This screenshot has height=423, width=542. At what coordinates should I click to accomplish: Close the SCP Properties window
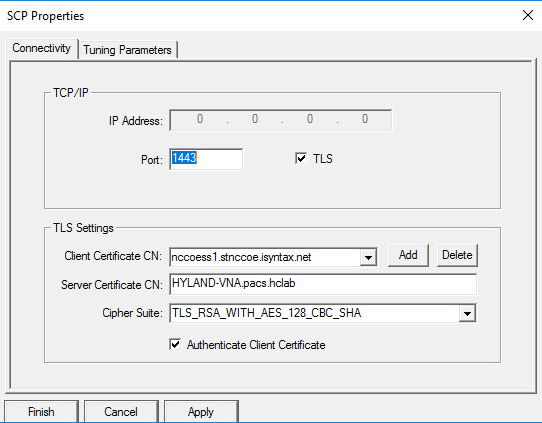pyautogui.click(x=528, y=15)
